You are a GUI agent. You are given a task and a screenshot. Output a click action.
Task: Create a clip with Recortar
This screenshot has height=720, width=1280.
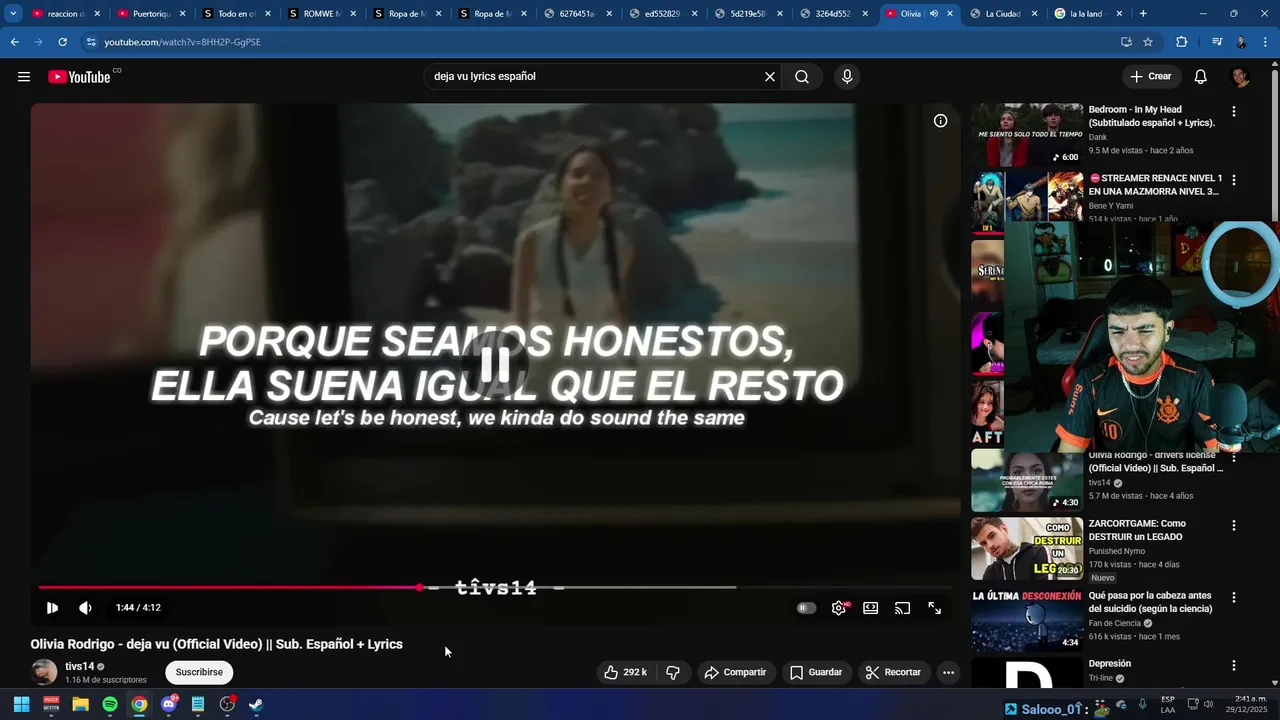click(893, 673)
